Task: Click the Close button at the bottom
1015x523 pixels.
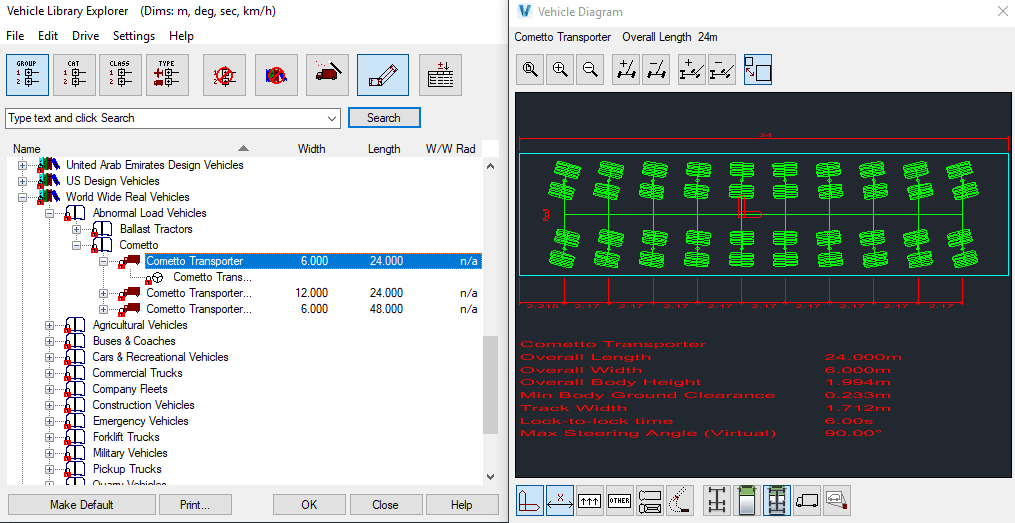Action: [x=386, y=504]
